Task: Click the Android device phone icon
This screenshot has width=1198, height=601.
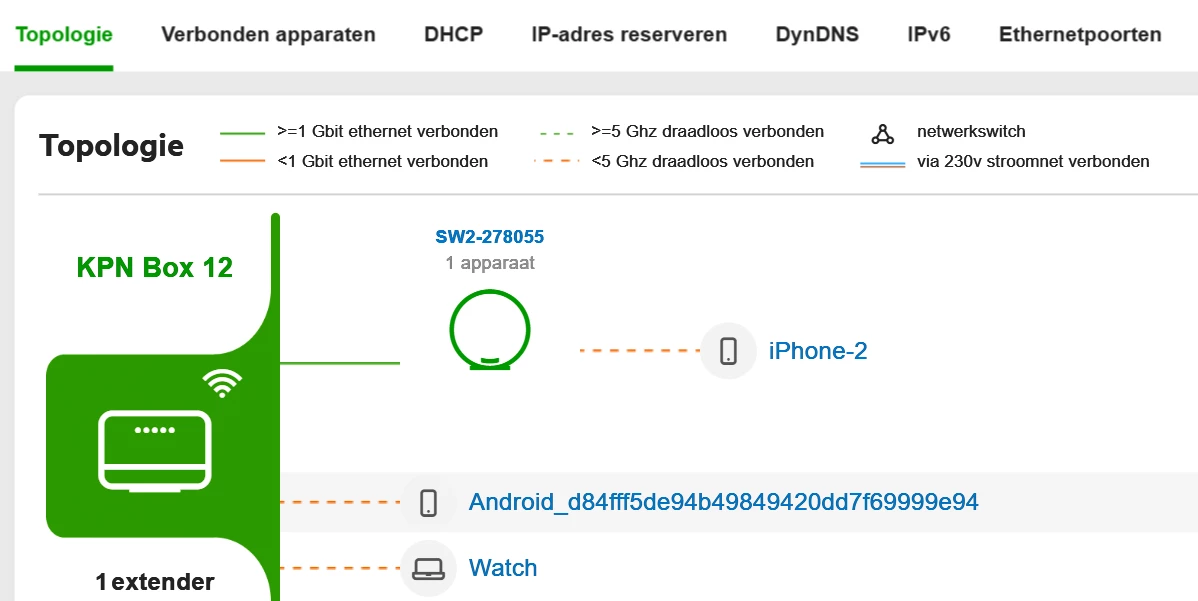Action: tap(429, 502)
